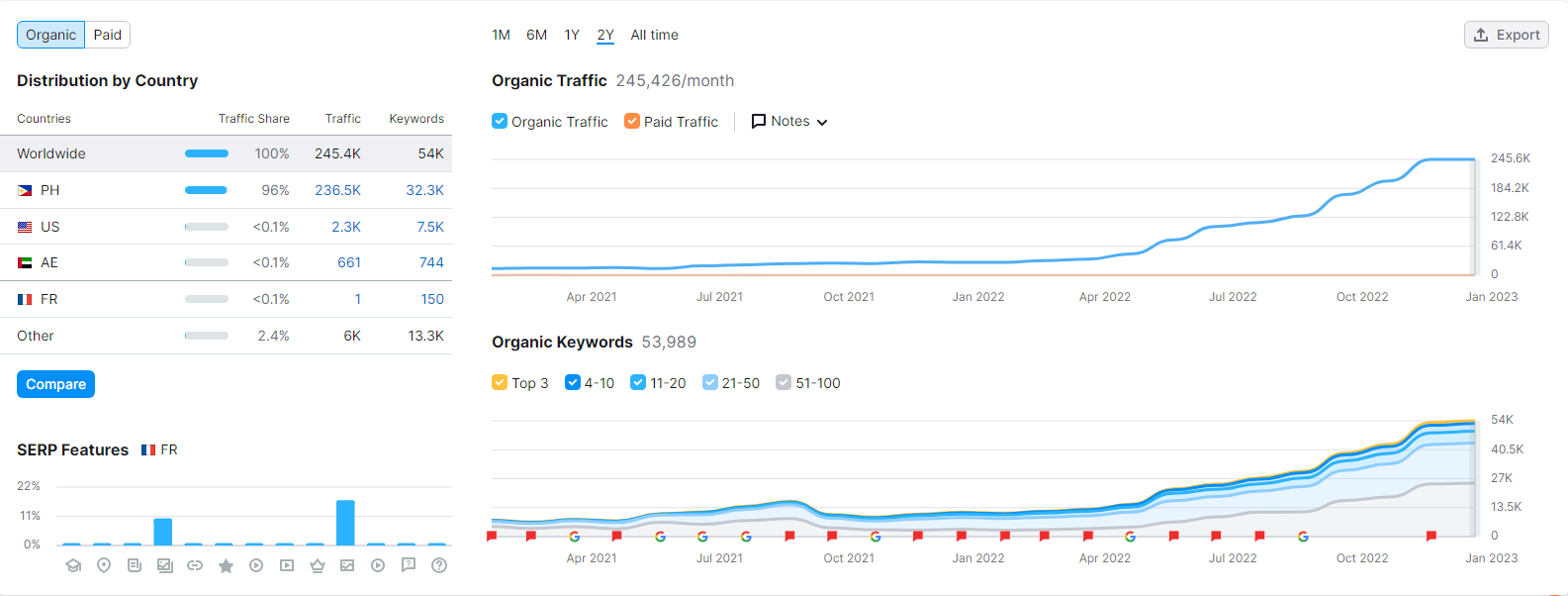Click the star reviews SERP feature icon

click(x=226, y=565)
